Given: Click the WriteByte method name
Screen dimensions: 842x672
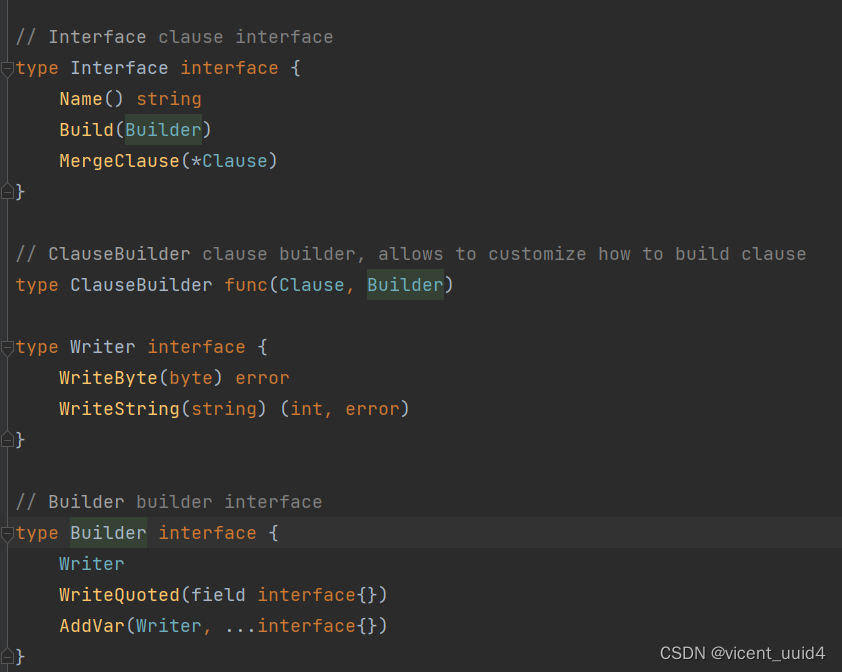Looking at the screenshot, I should pos(108,378).
